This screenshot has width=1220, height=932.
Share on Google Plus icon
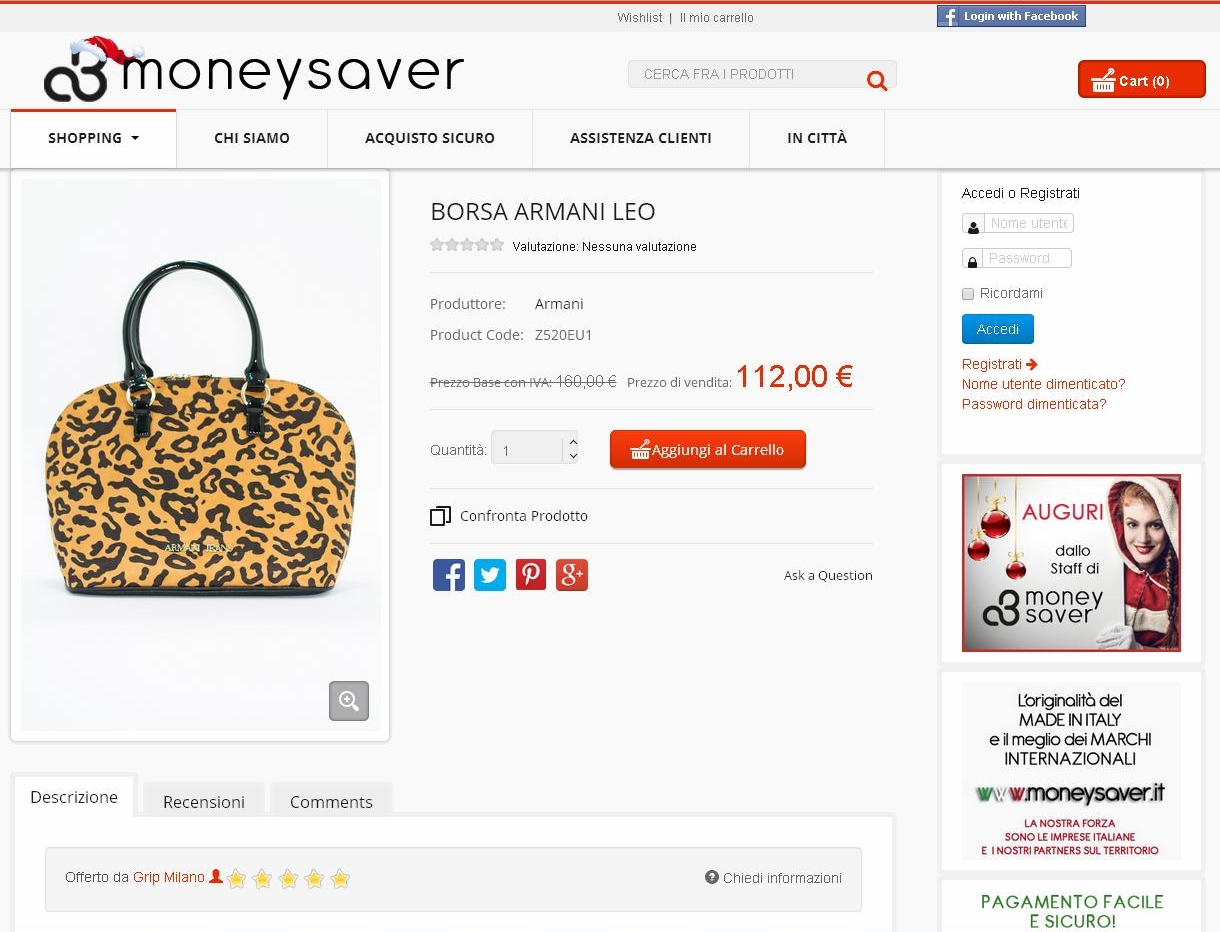(572, 575)
